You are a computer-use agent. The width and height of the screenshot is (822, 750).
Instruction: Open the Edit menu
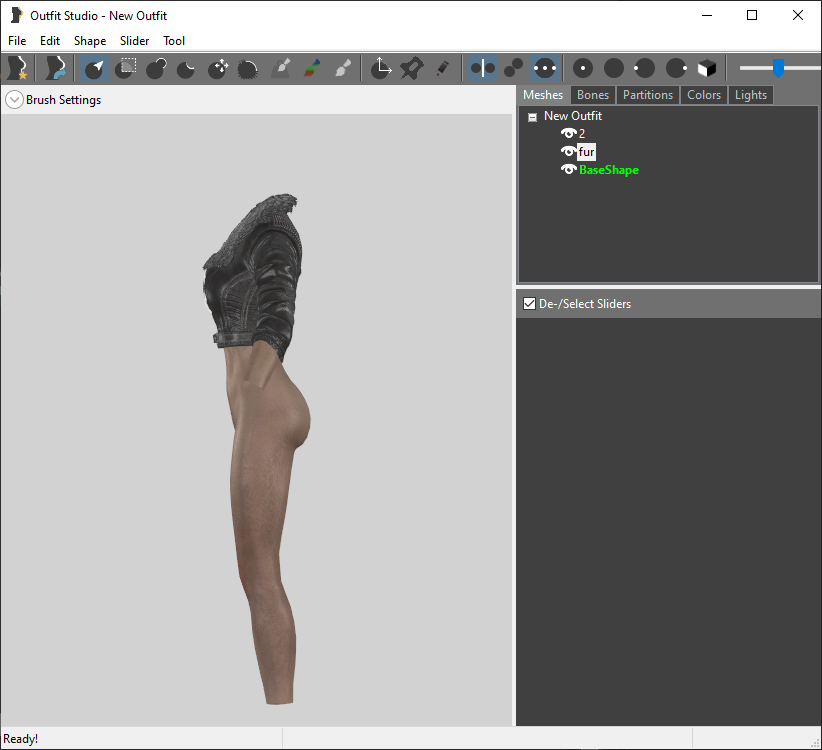pos(50,41)
